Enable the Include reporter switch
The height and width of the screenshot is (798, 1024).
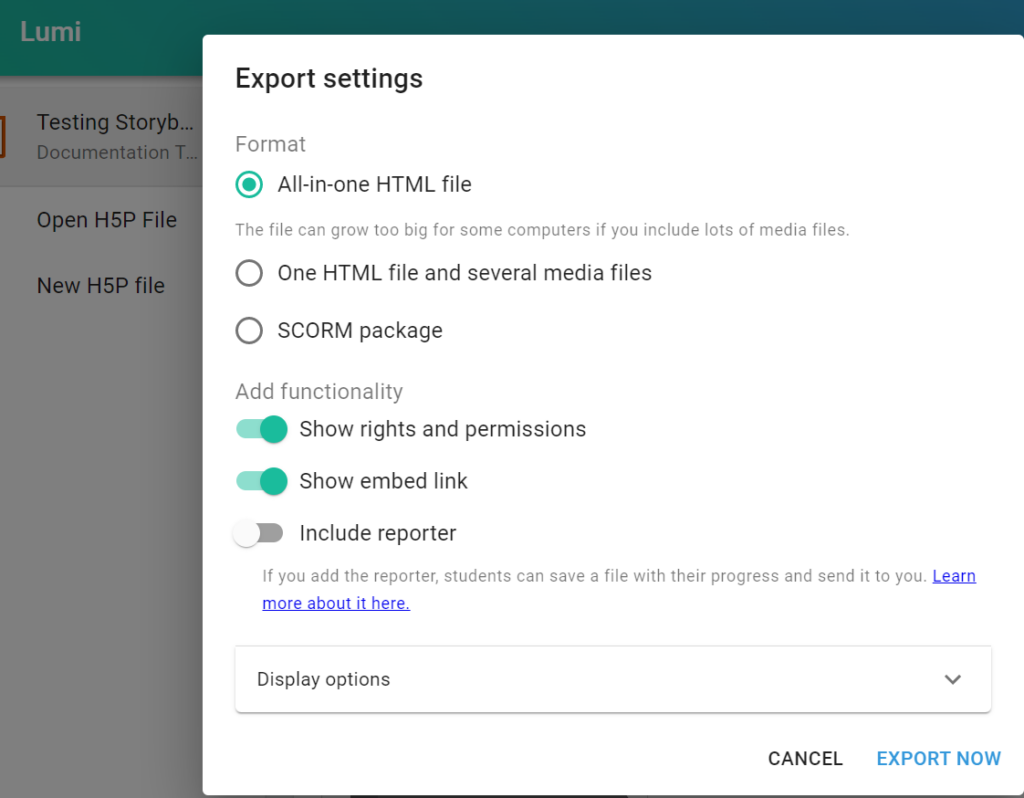258,534
